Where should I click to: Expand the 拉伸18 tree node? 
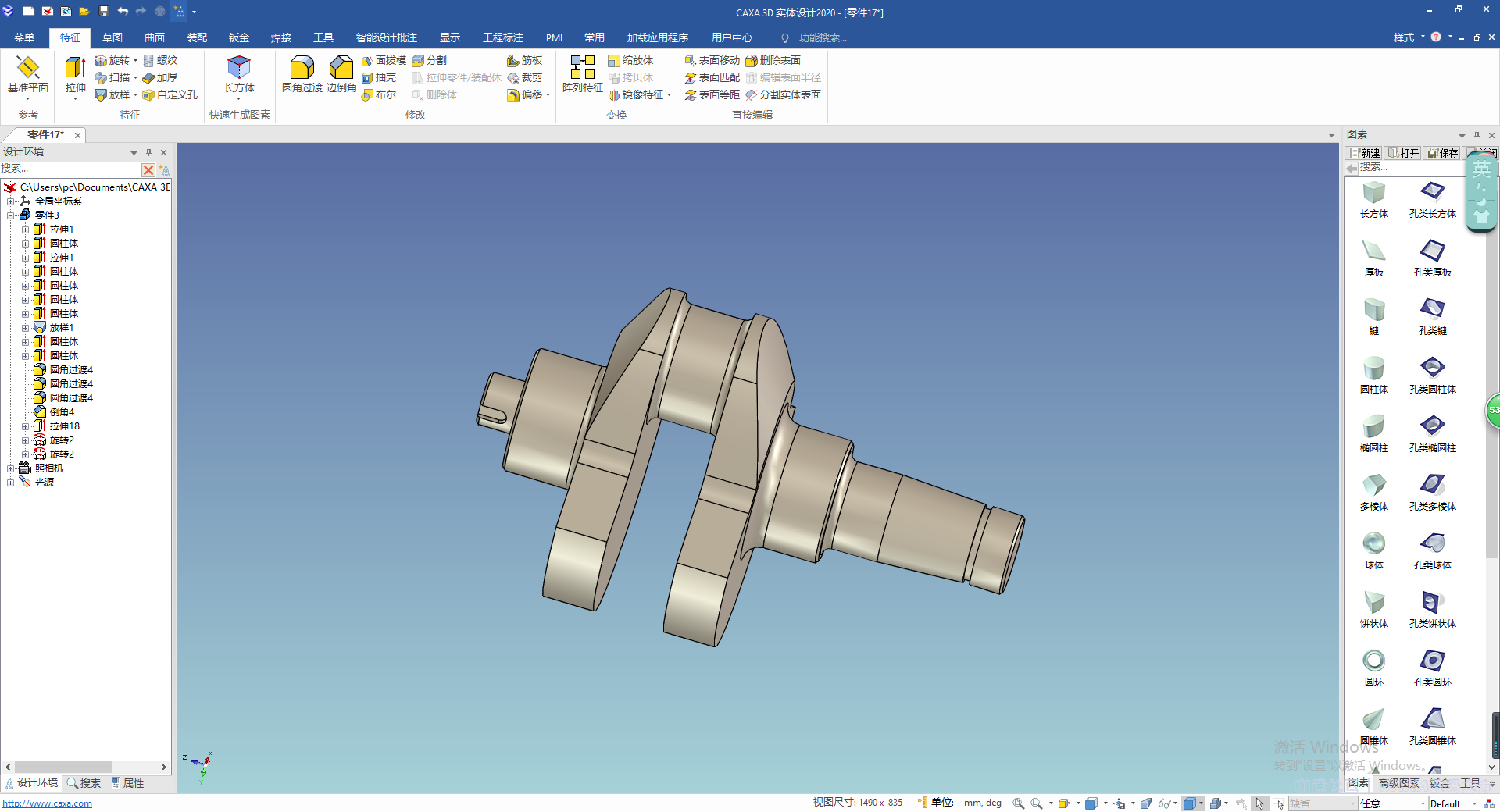pyautogui.click(x=25, y=426)
